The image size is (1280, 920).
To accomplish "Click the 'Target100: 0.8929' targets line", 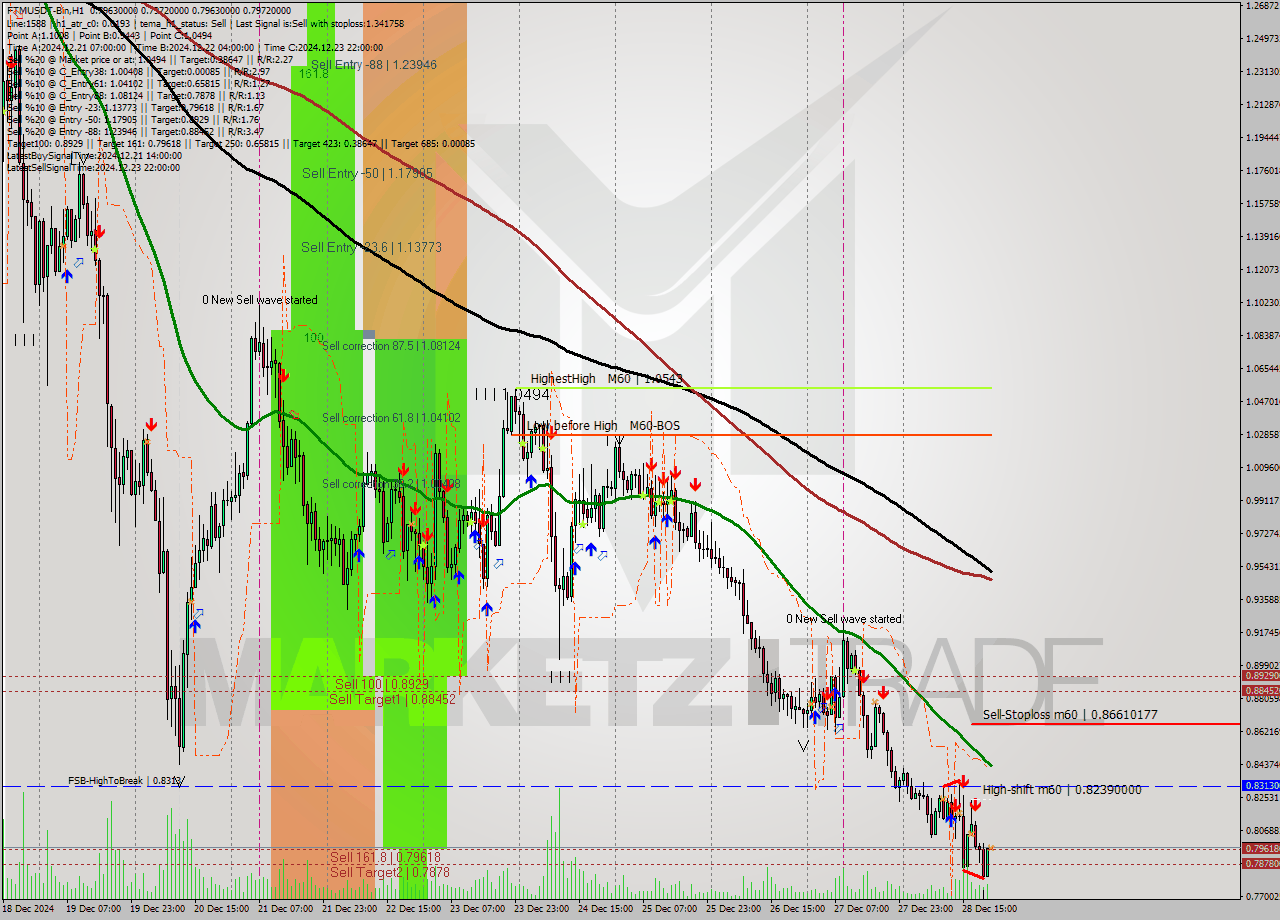I will (240, 143).
